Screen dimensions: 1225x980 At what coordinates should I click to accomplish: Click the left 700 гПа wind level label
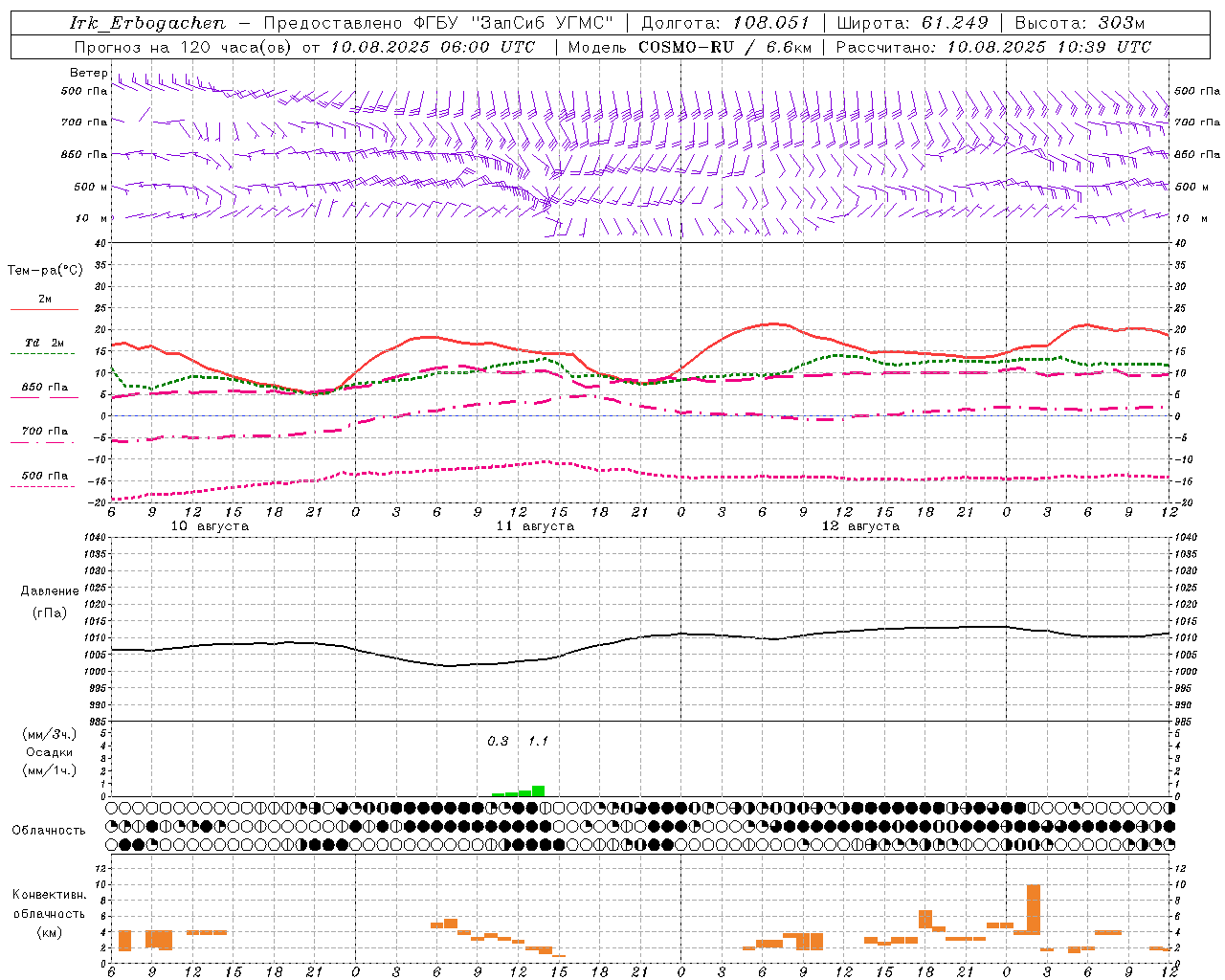tap(83, 122)
